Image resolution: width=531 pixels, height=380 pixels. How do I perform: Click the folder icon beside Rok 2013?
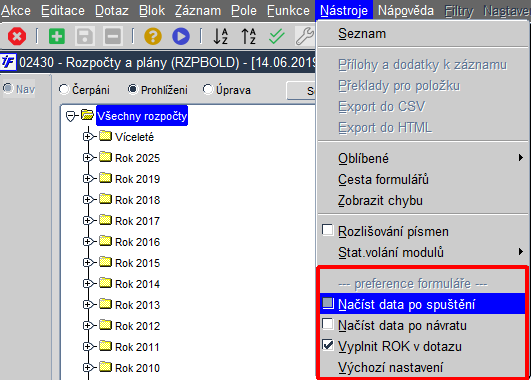pos(105,304)
